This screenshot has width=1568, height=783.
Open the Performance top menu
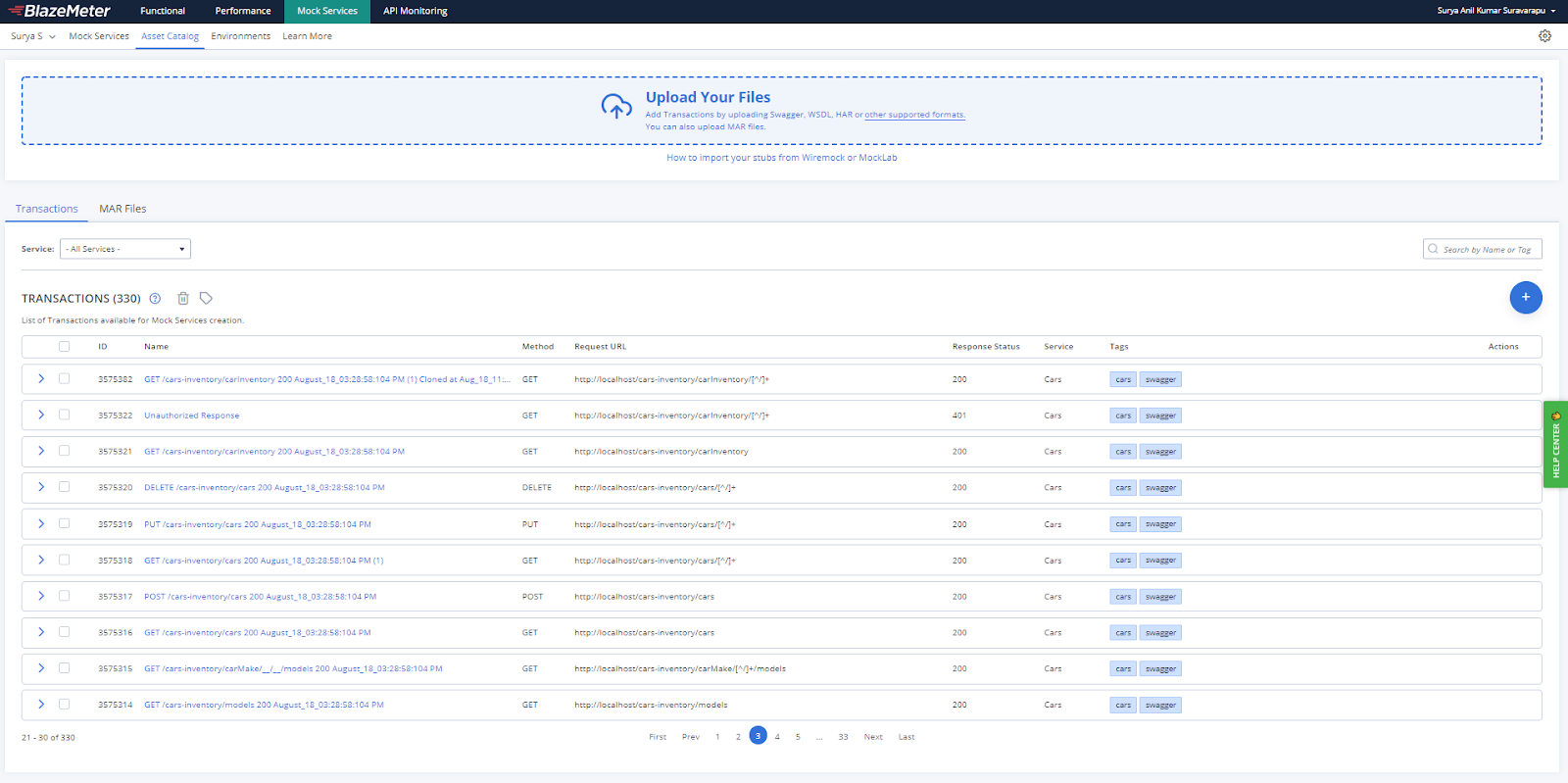coord(243,11)
